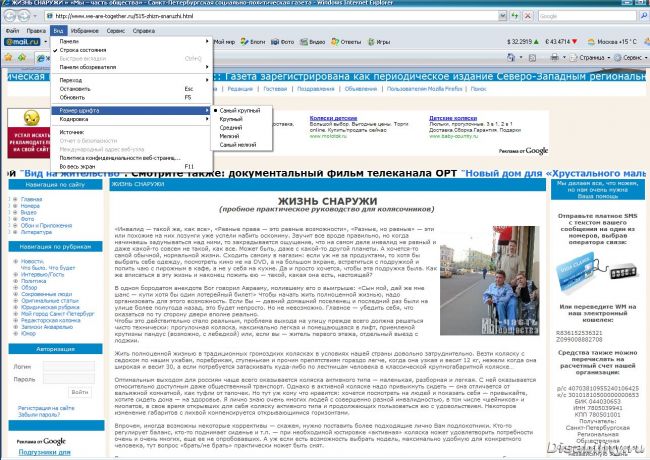Open the Избранное menu
Screen dimensions: 650x460
(x=85, y=31)
